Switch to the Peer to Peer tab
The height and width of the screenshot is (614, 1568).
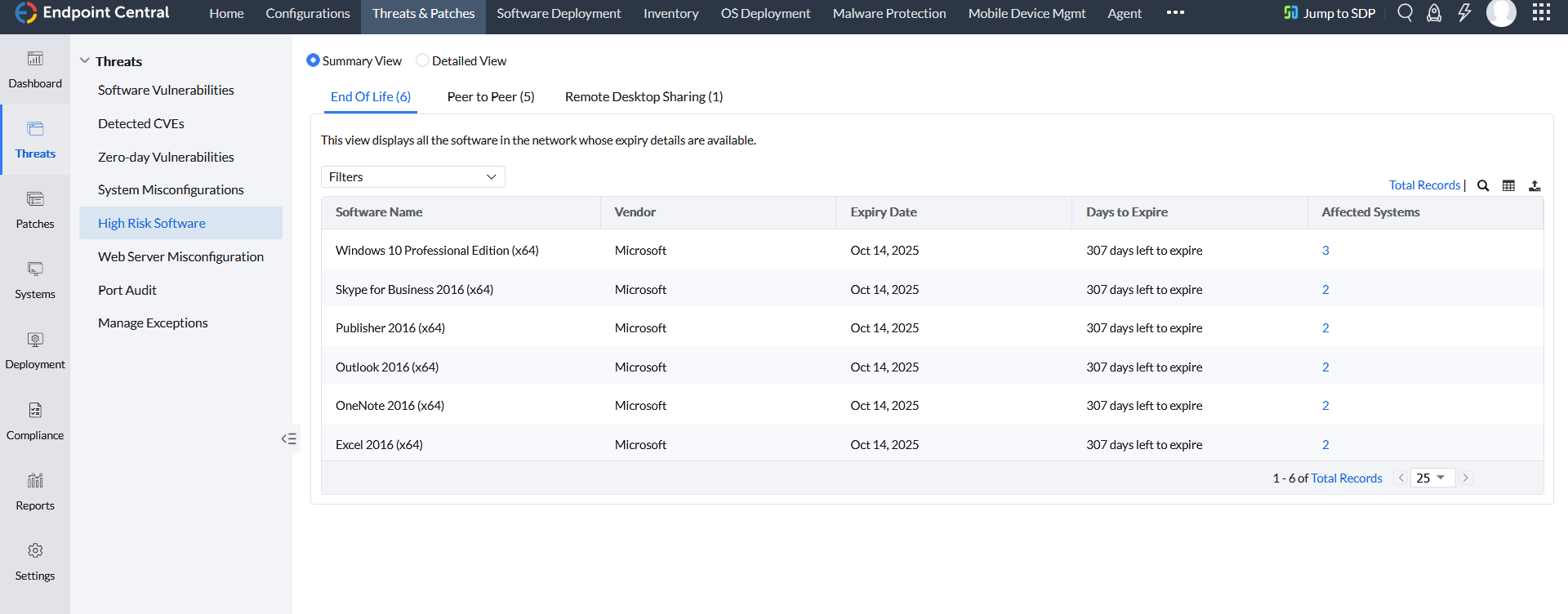(491, 96)
